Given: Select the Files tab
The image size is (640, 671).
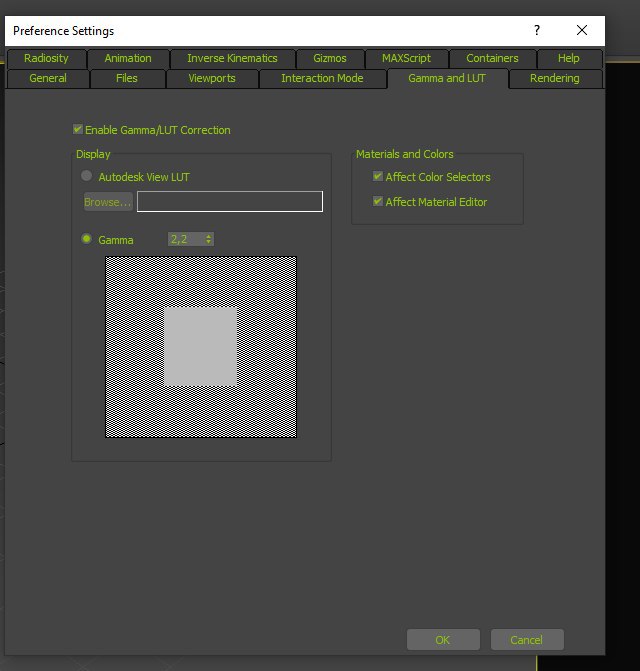Looking at the screenshot, I should [x=127, y=78].
